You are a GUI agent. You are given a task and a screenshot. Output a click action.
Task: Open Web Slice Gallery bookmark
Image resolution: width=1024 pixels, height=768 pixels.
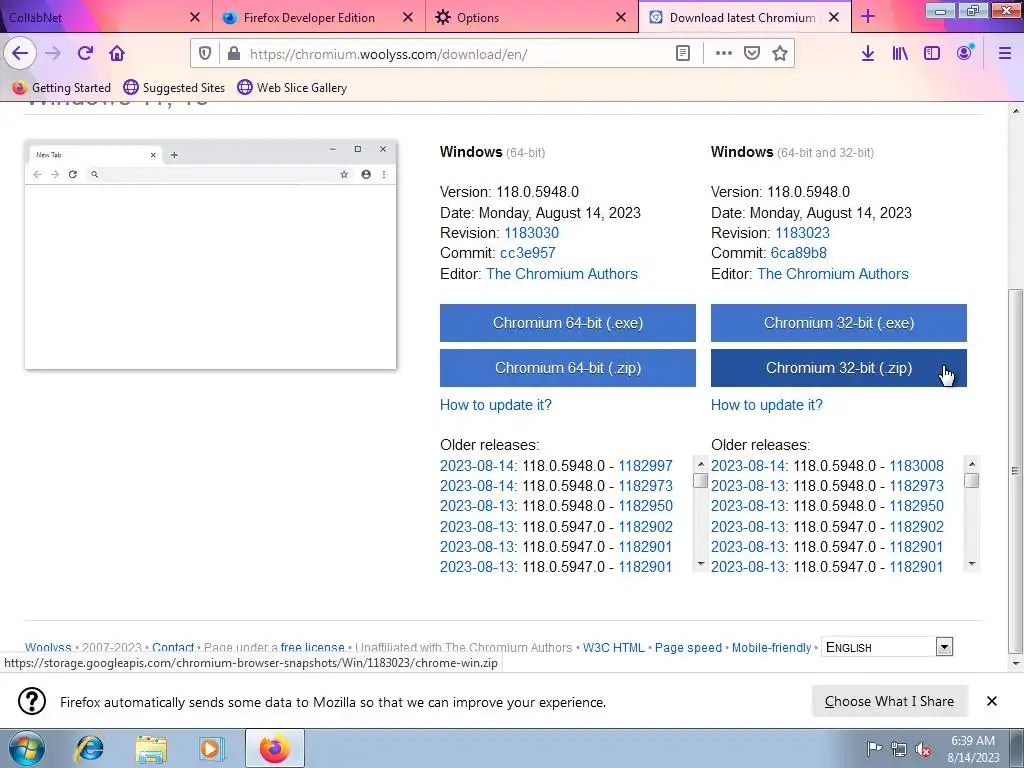pyautogui.click(x=292, y=88)
